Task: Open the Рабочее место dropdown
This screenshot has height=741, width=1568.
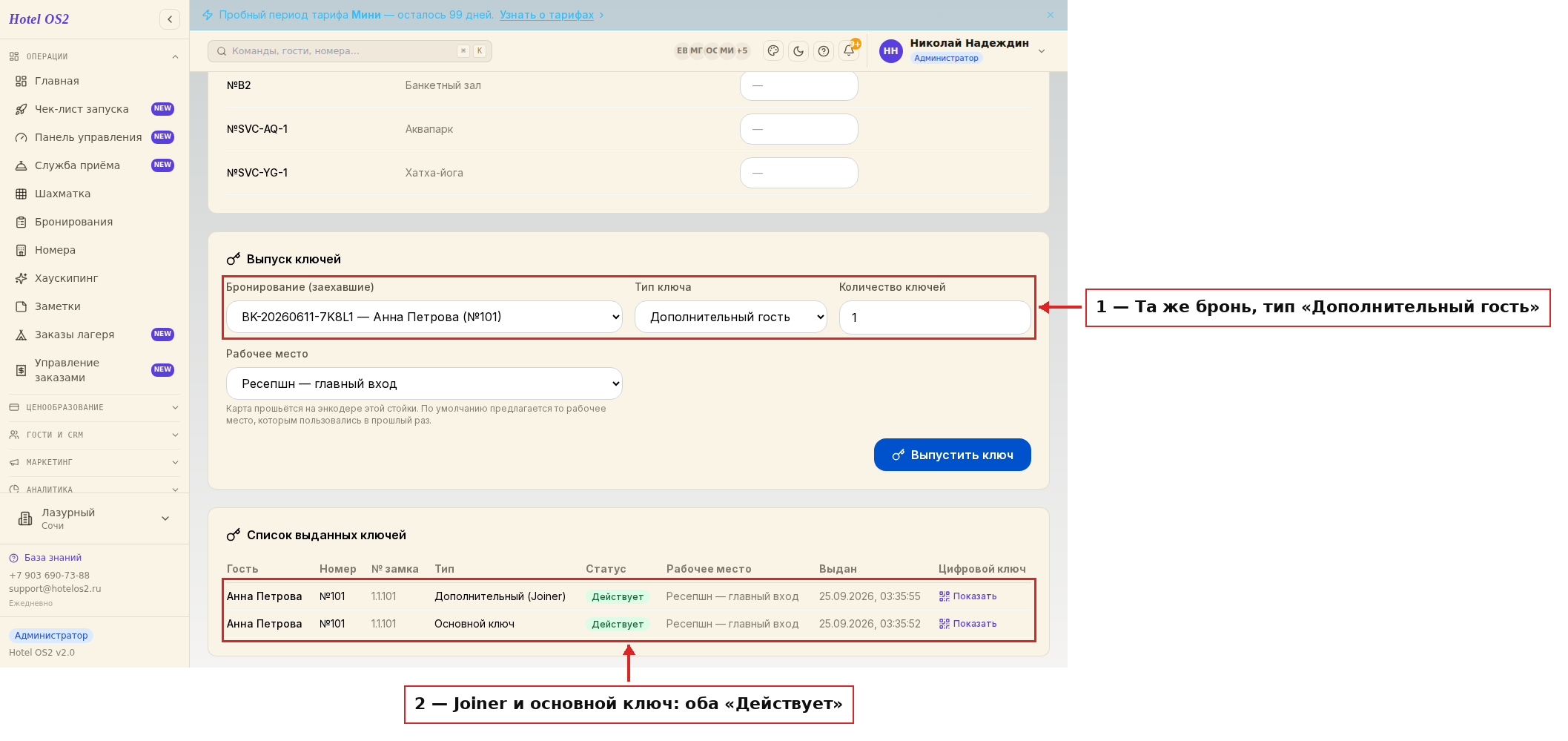Action: coord(424,383)
